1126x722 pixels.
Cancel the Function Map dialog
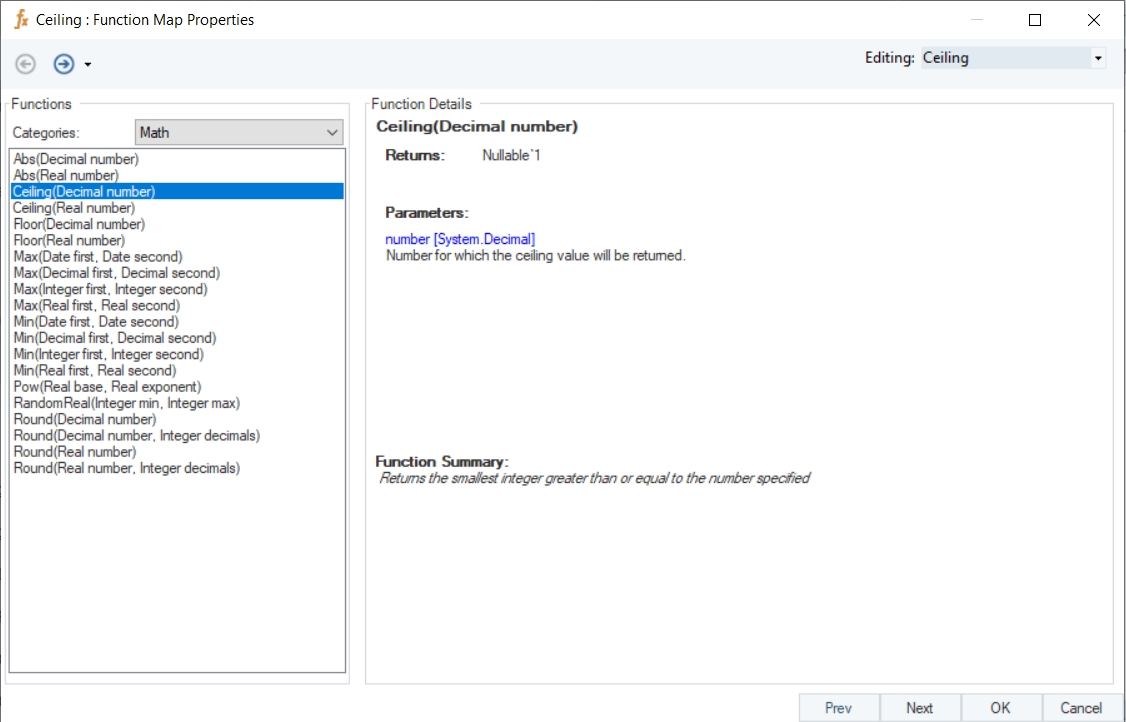pos(1081,708)
